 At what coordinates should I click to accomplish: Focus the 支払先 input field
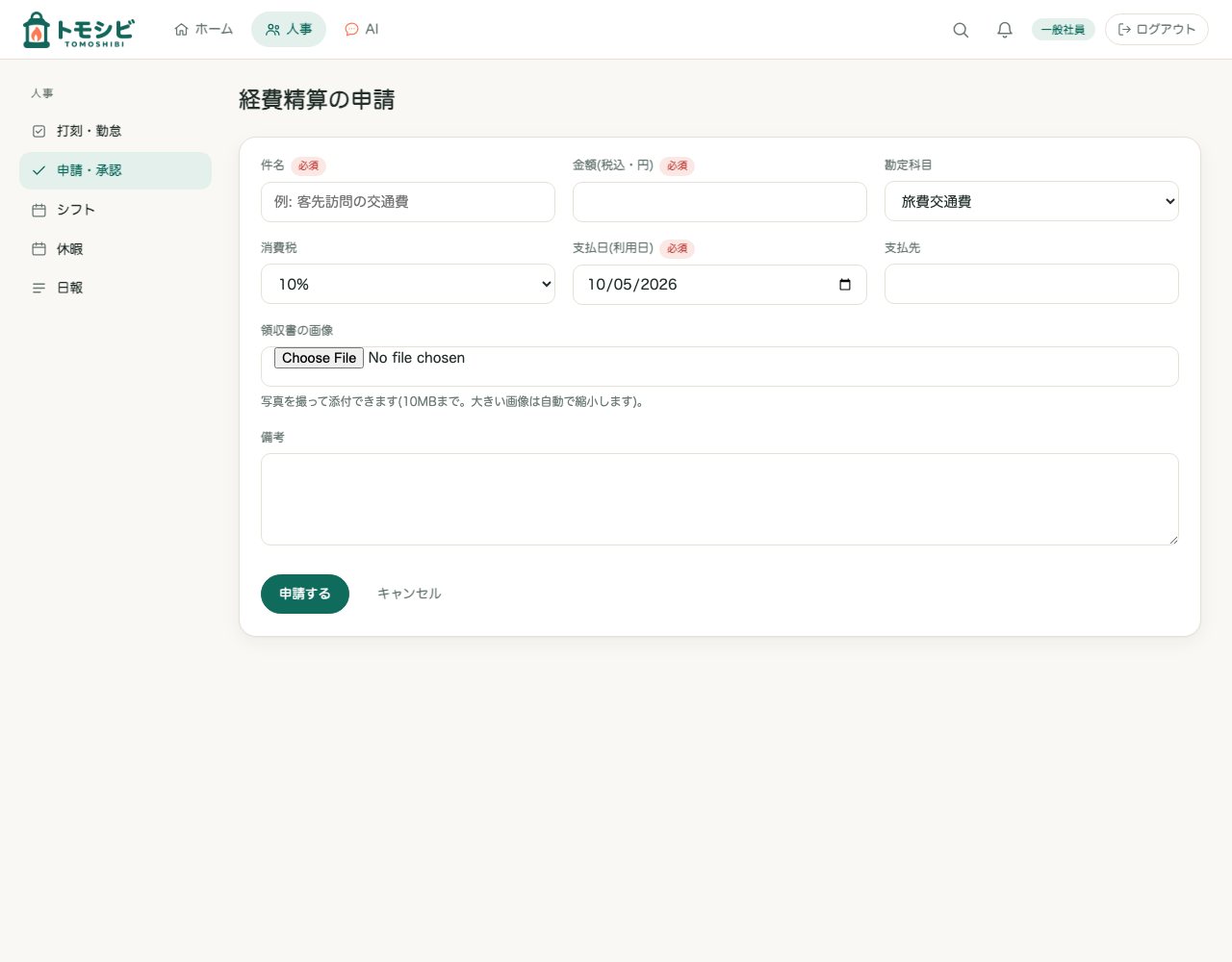tap(1032, 284)
